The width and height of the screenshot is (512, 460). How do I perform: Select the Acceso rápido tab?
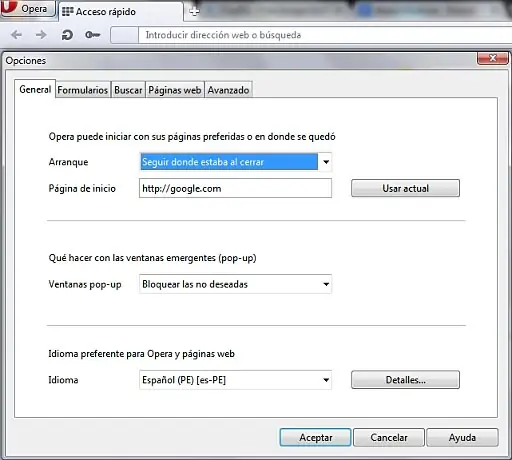click(121, 12)
